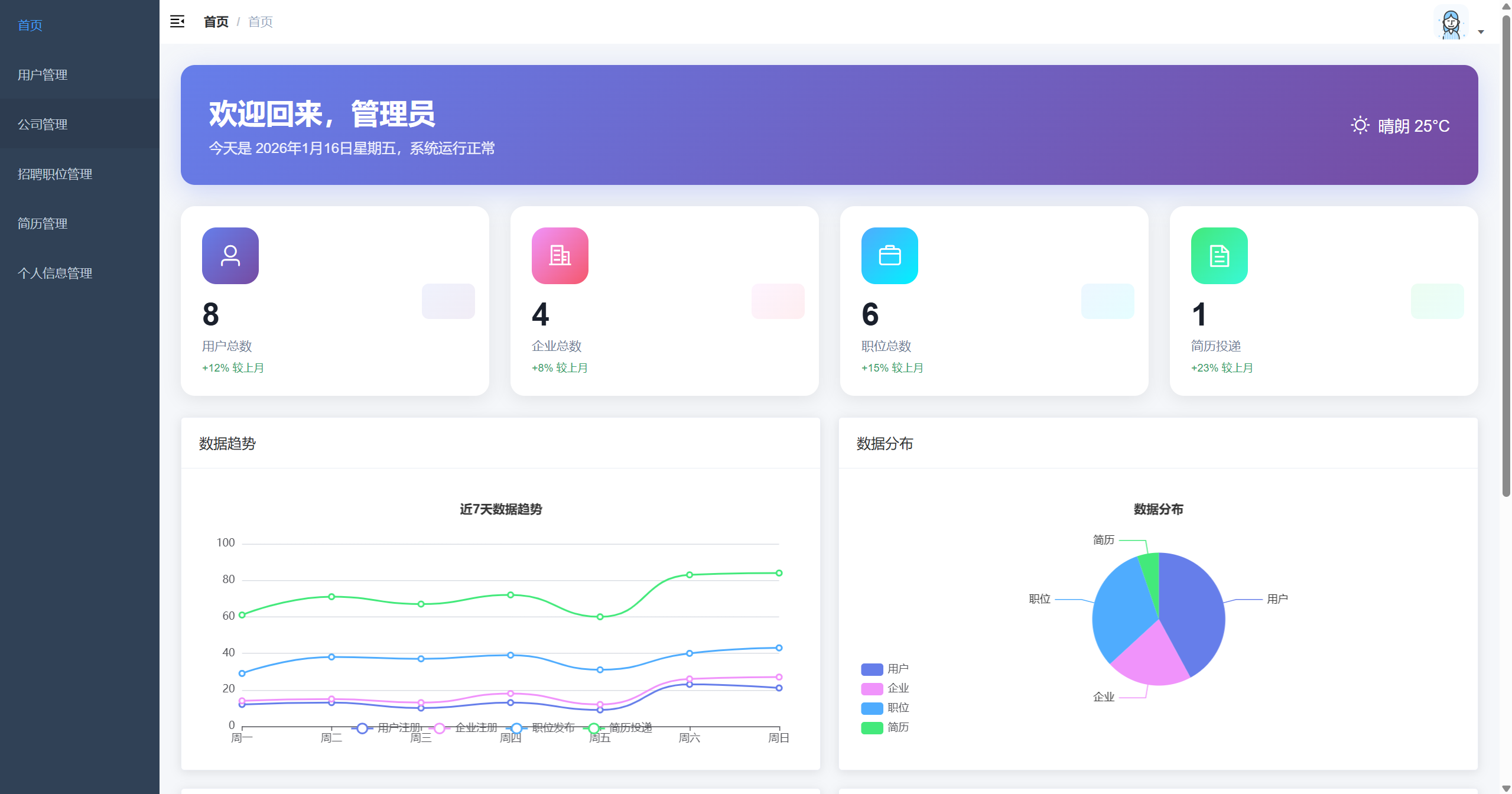Click the green document icon on 简历投递 card
The image size is (1512, 794).
coord(1219,255)
